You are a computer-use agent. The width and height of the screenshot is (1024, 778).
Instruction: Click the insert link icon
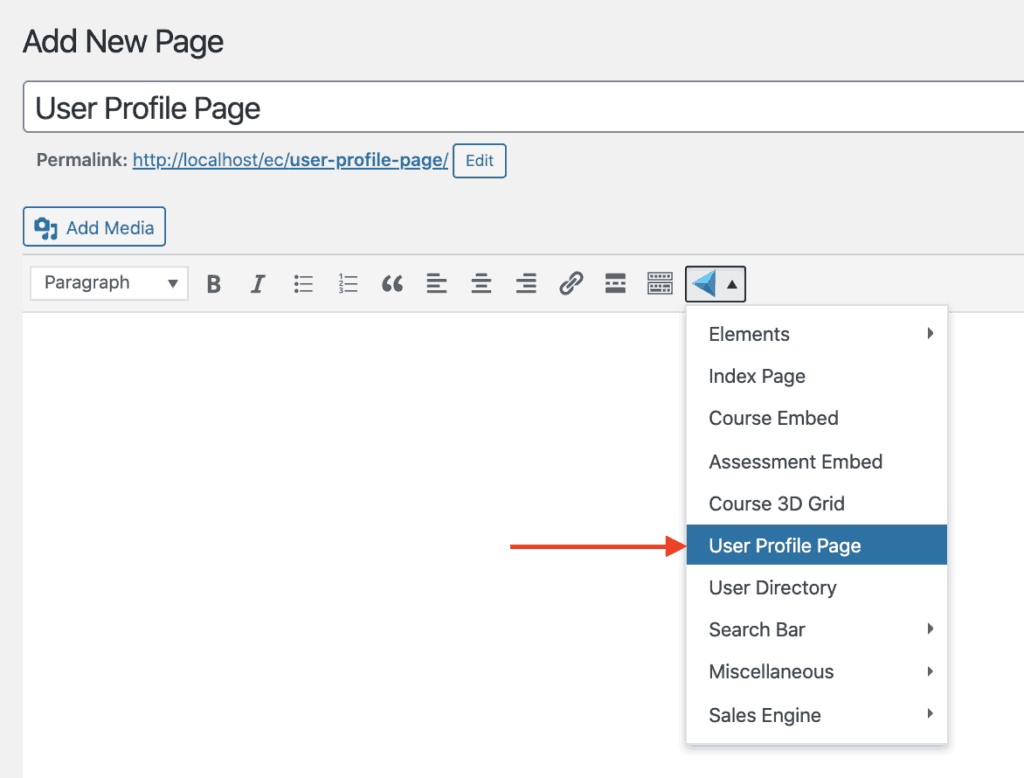click(x=571, y=284)
